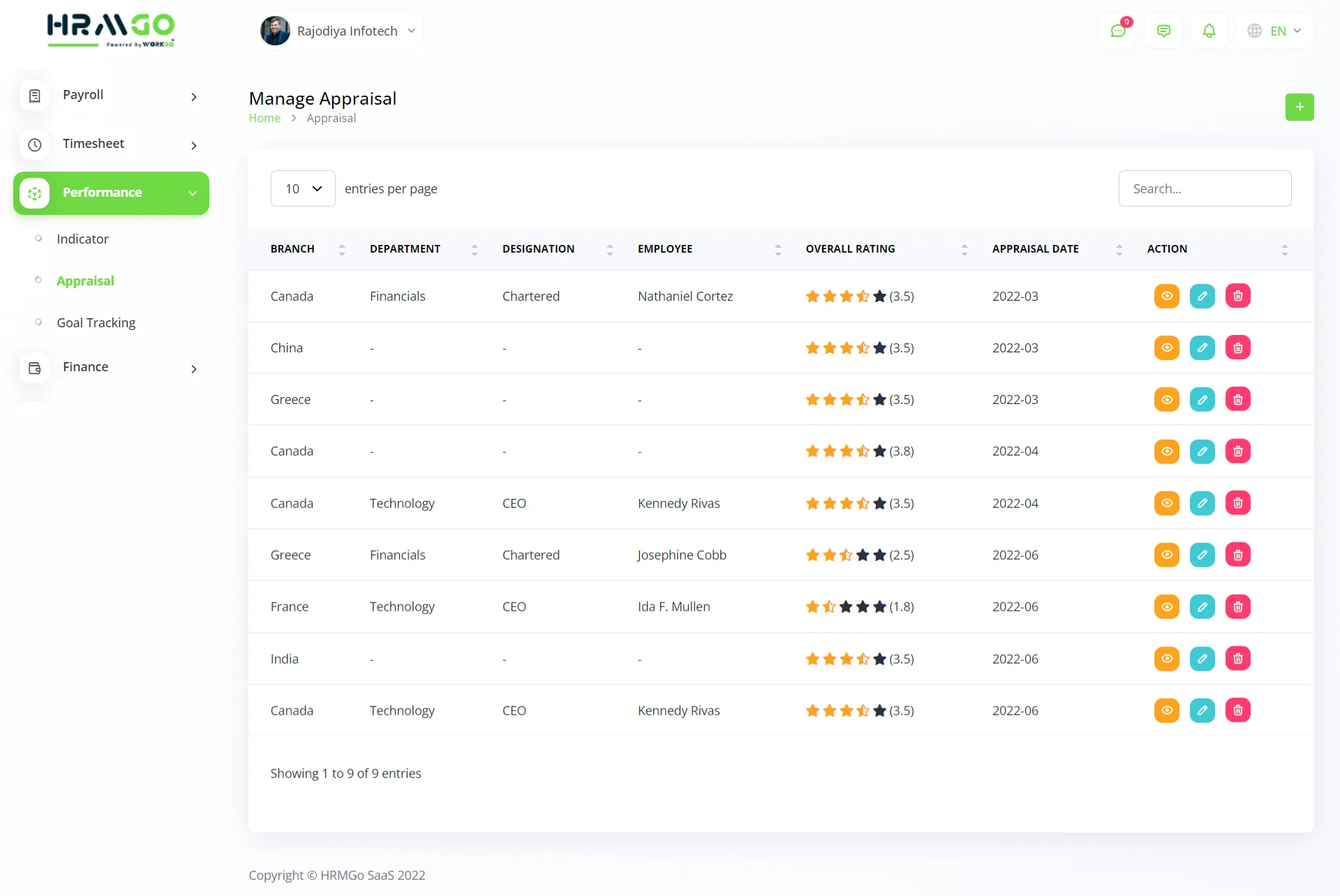The image size is (1340, 896).
Task: Select Goal Tracking in the sidebar
Action: click(x=96, y=322)
